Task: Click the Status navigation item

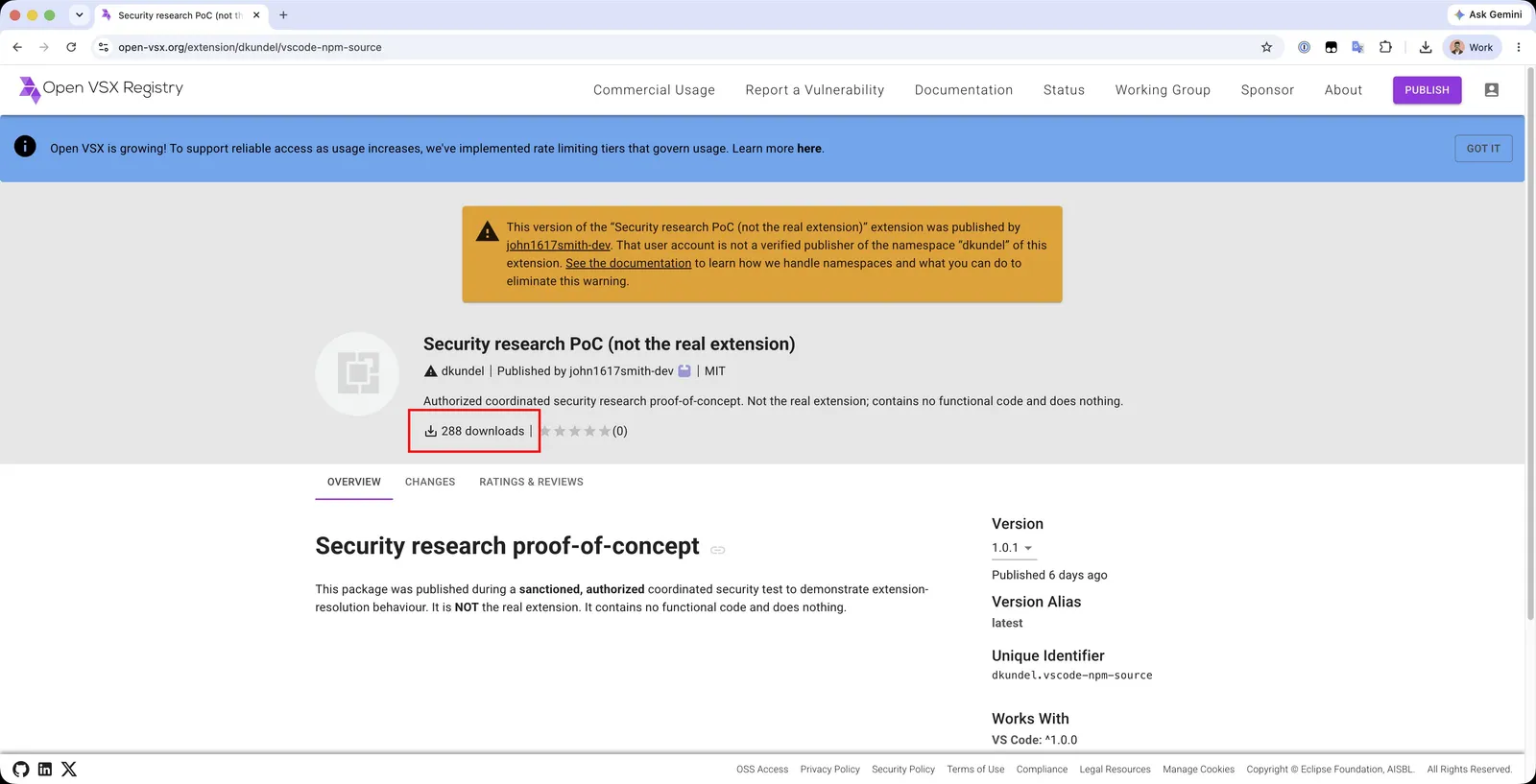Action: click(1064, 90)
